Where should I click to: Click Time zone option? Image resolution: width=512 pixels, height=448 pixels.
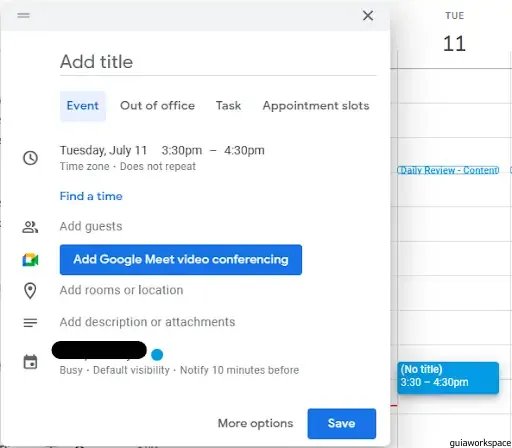85,166
